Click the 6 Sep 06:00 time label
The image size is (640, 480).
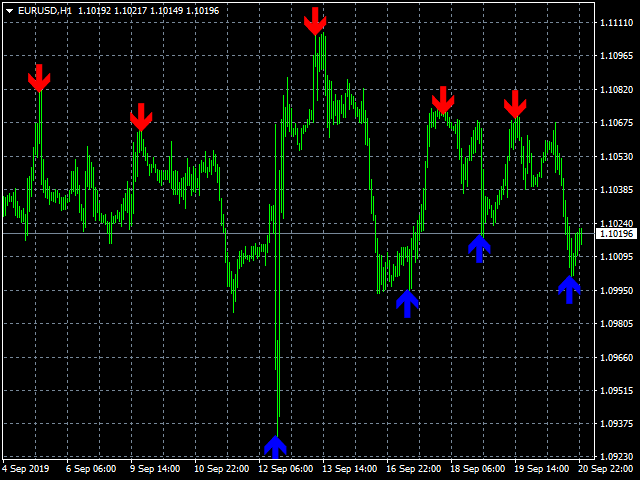pyautogui.click(x=91, y=469)
